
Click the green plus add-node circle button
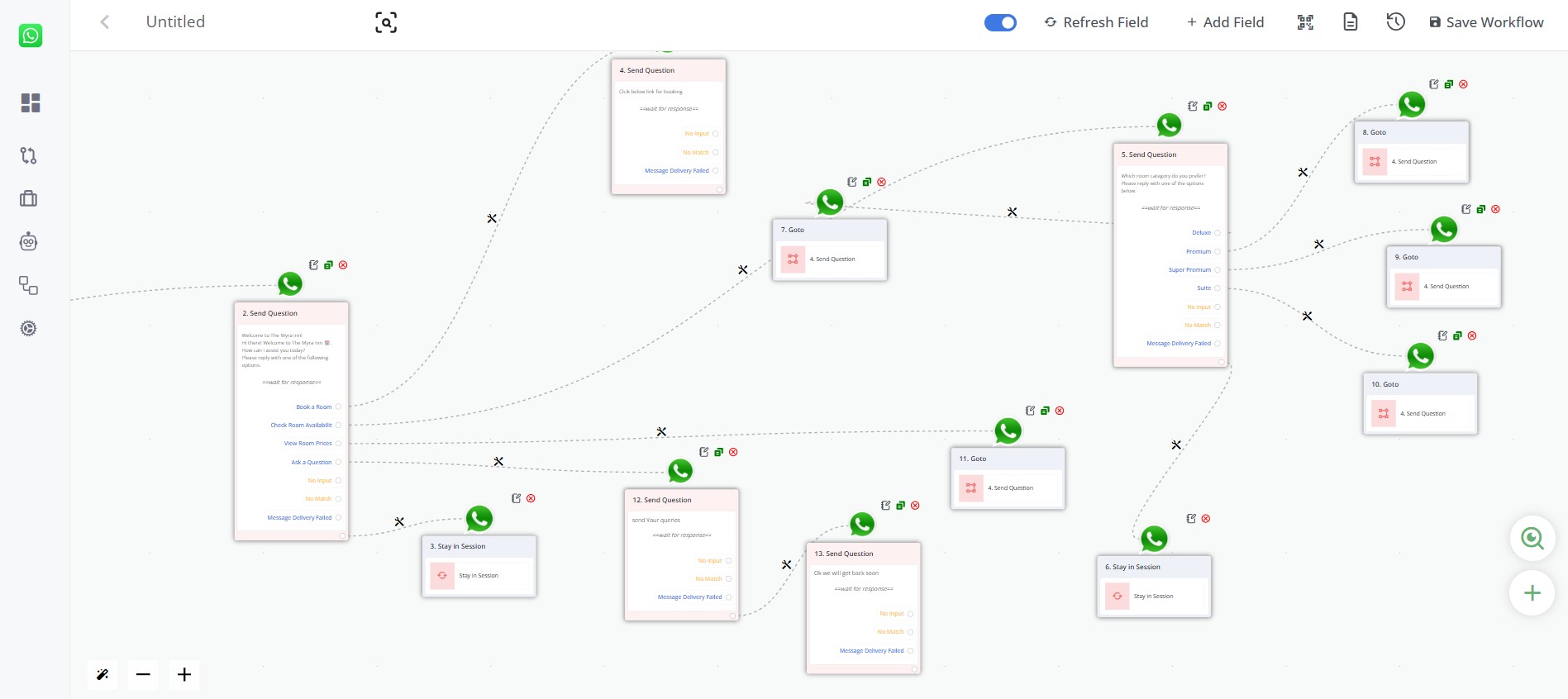(1532, 593)
